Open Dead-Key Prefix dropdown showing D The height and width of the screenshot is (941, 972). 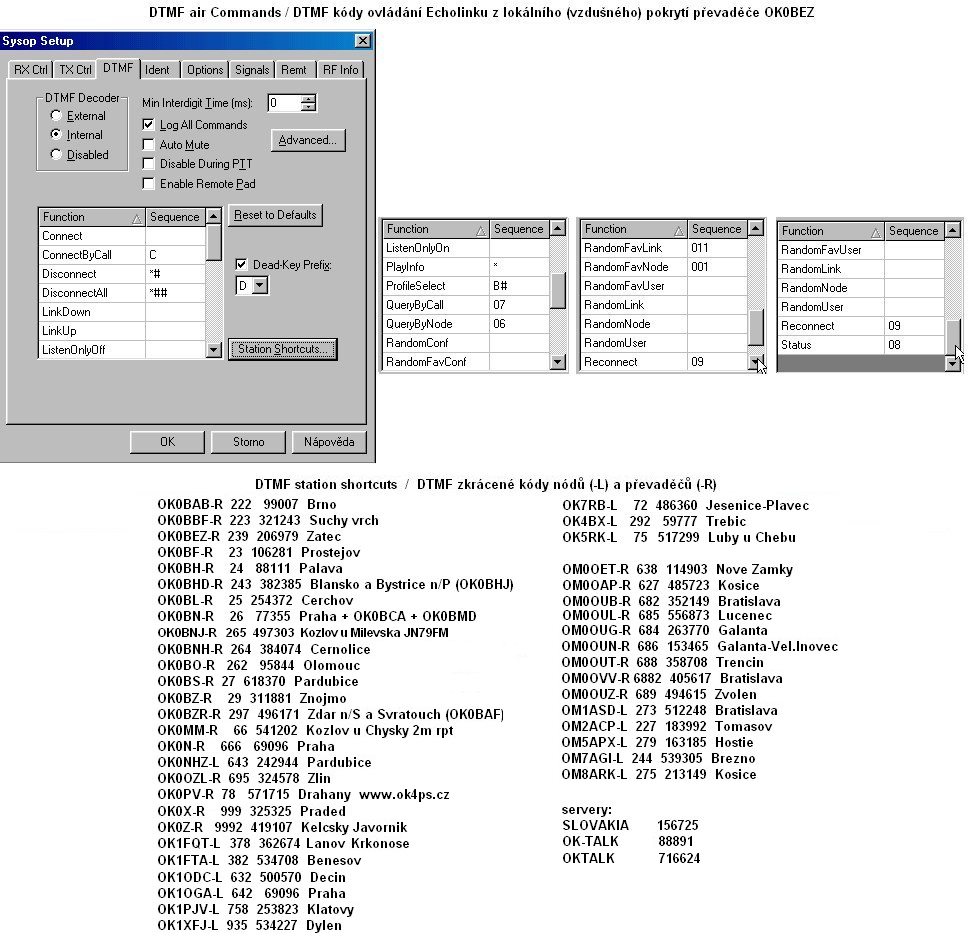pyautogui.click(x=261, y=286)
